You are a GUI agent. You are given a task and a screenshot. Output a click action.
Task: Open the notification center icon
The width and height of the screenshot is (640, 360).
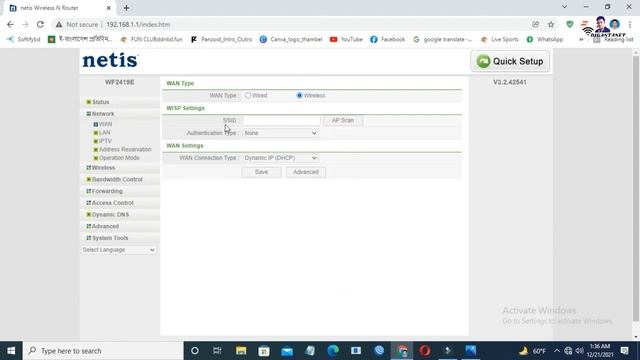click(x=624, y=351)
